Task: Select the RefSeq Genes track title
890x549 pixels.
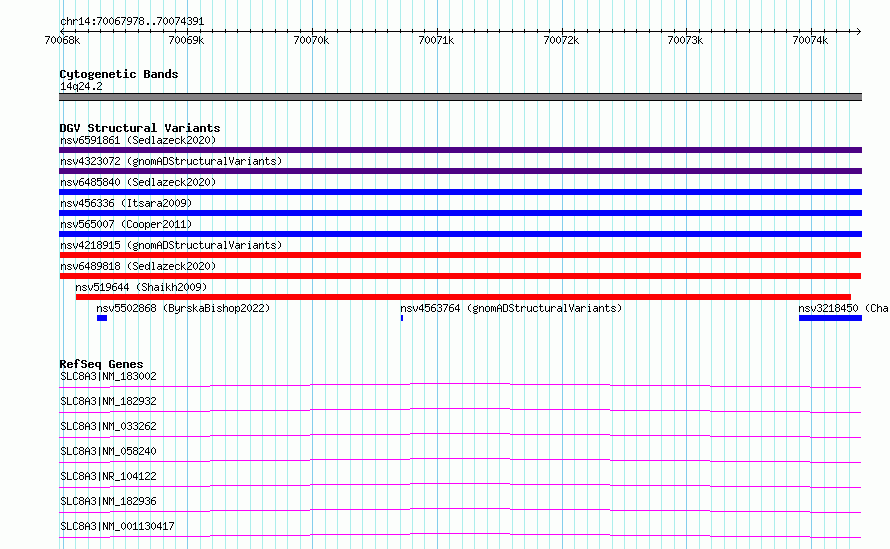Action: pos(101,364)
